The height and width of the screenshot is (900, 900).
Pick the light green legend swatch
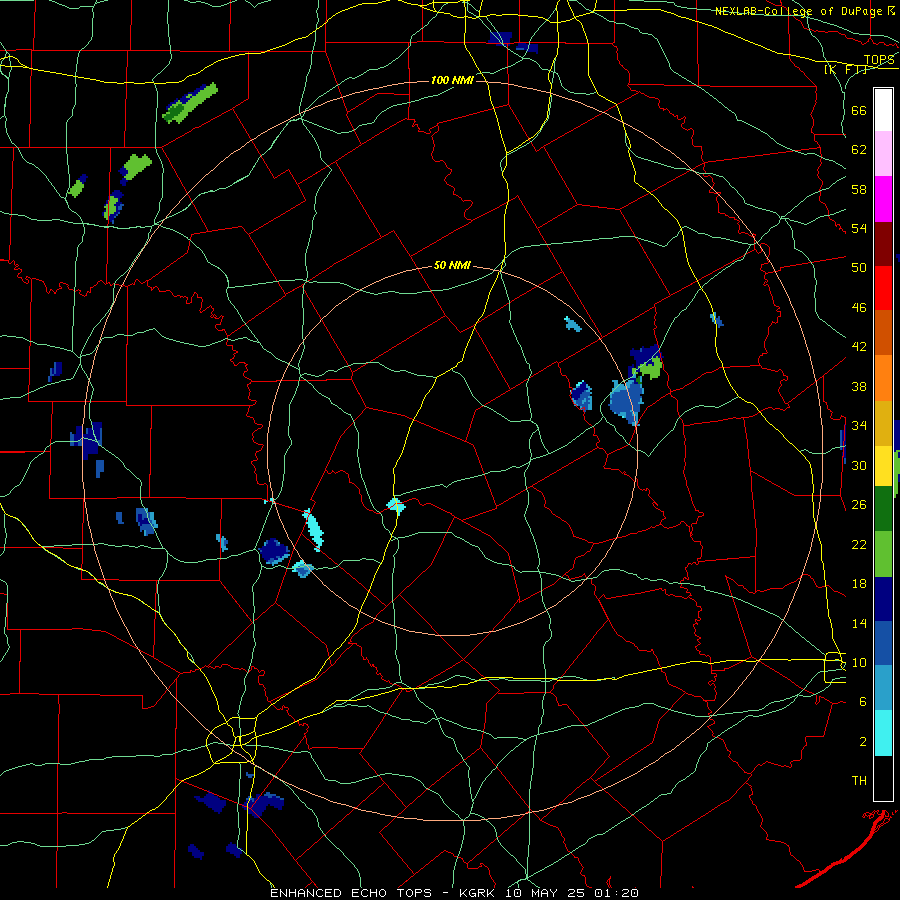click(883, 554)
